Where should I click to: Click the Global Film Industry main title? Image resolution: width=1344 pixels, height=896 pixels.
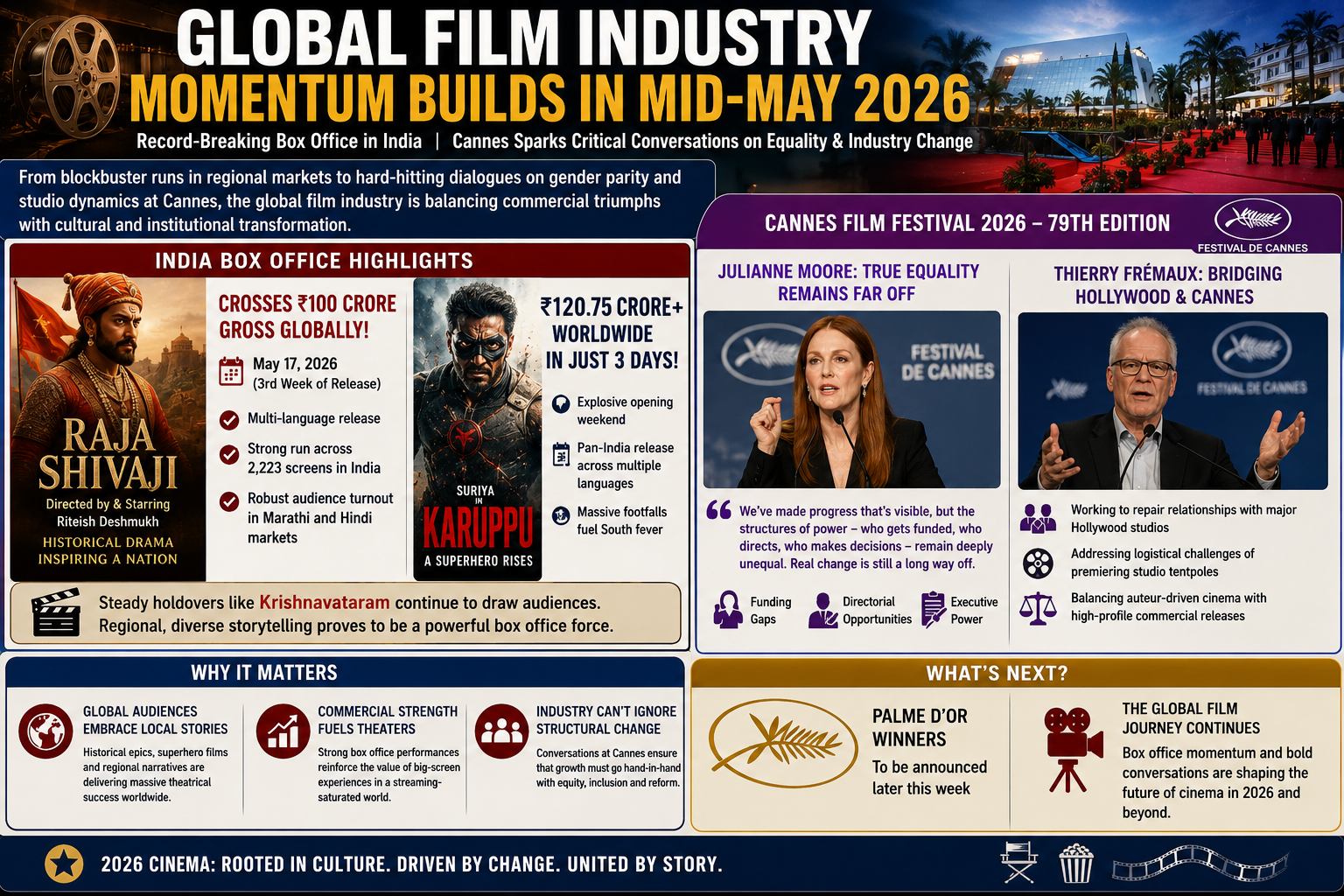pyautogui.click(x=523, y=38)
